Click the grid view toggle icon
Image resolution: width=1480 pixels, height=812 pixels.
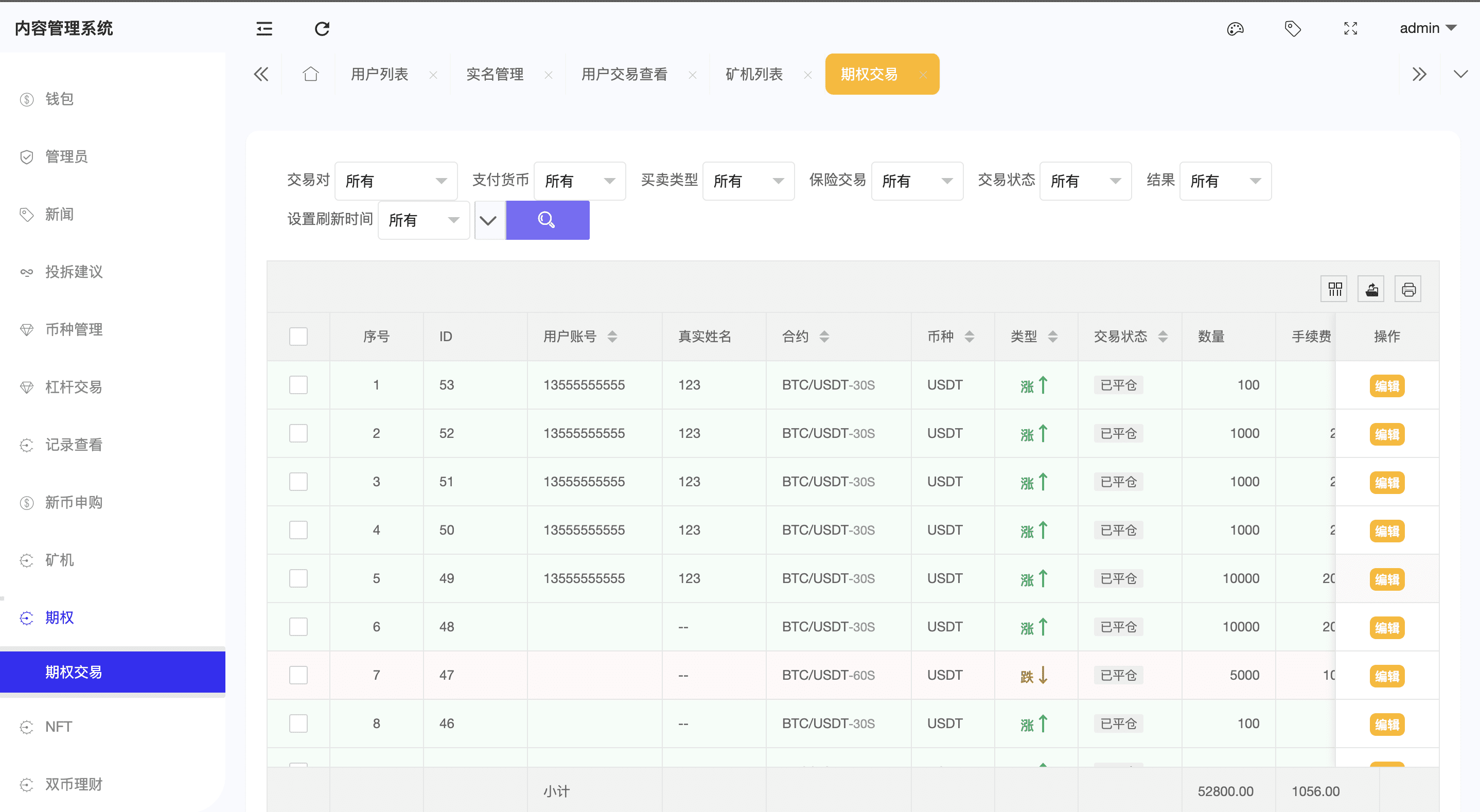point(1334,289)
